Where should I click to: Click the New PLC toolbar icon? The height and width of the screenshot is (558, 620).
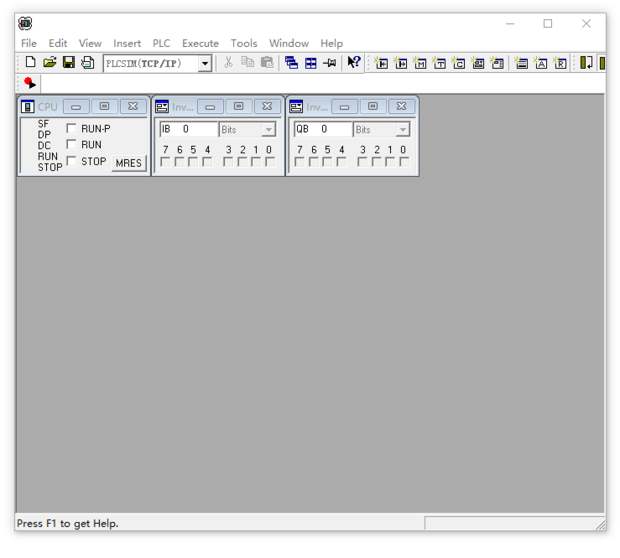tap(30, 63)
